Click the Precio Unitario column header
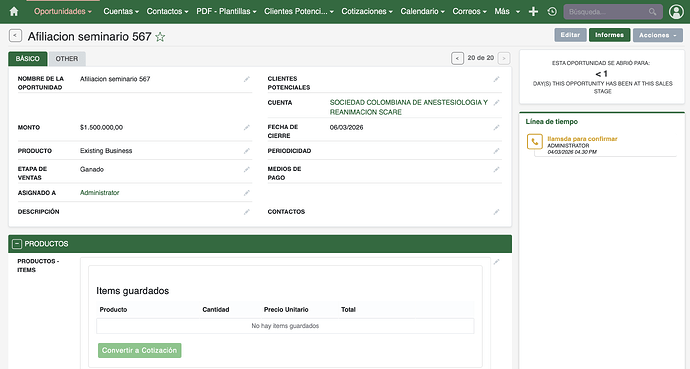The height and width of the screenshot is (369, 690). 286,310
